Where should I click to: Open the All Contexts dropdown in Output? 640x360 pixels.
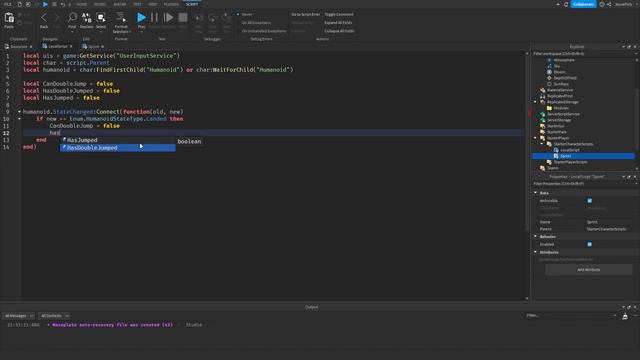(54, 316)
